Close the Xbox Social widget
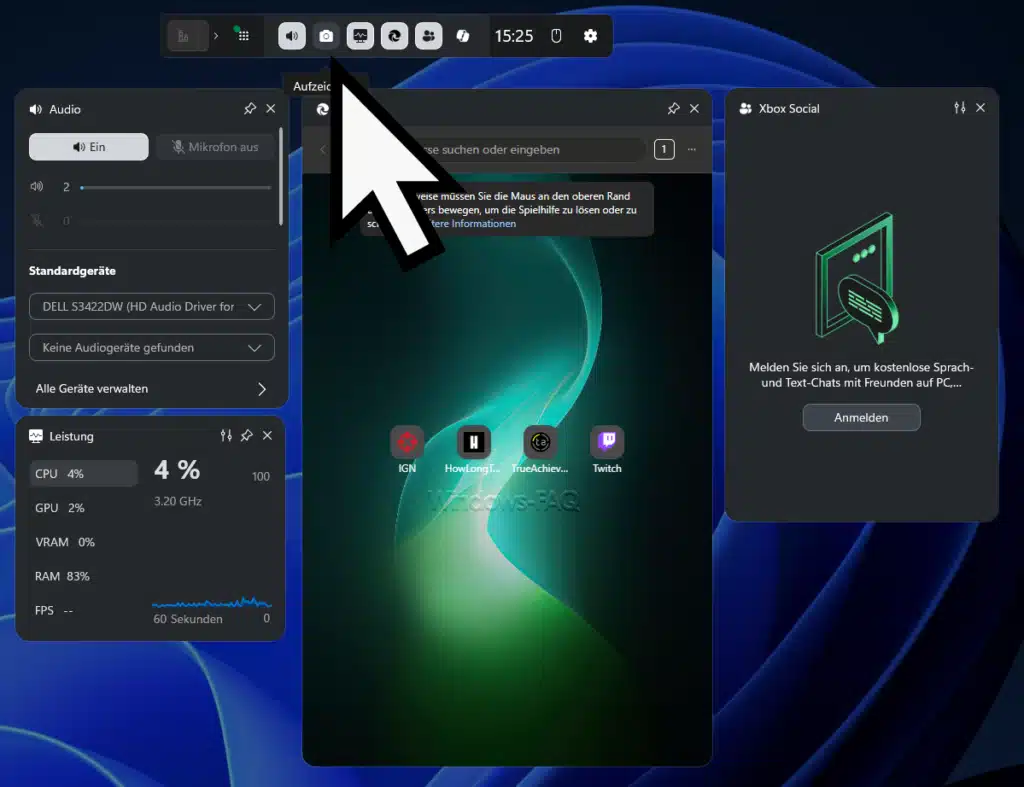The width and height of the screenshot is (1024, 787). tap(980, 108)
